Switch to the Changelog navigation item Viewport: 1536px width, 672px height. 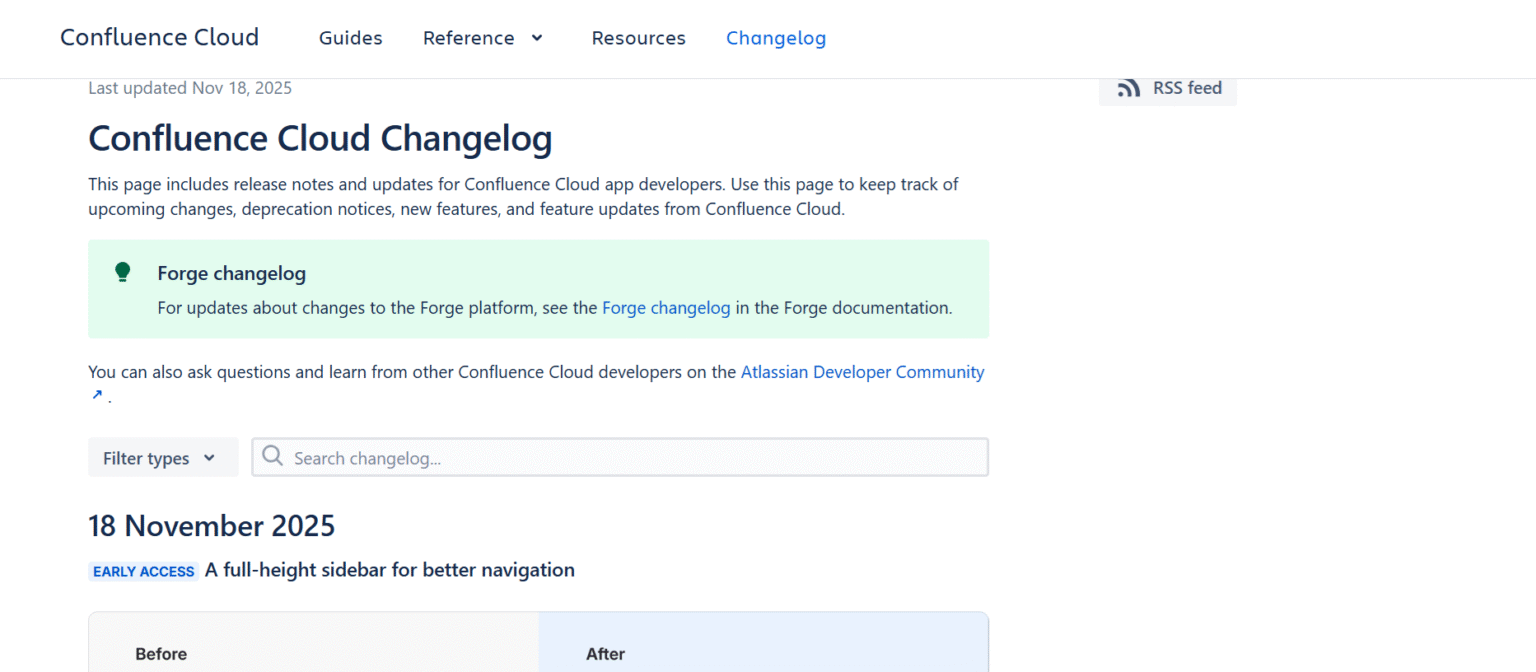coord(776,38)
